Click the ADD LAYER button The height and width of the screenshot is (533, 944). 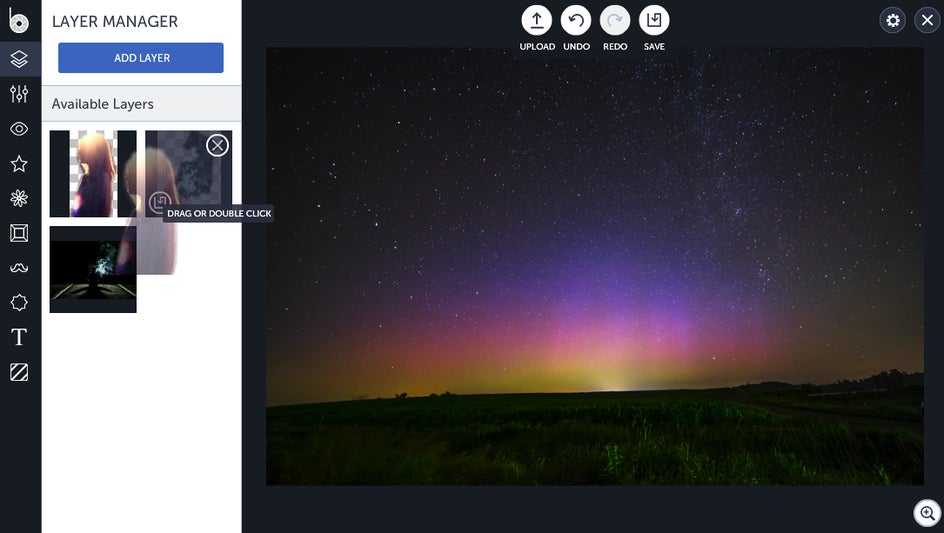tap(141, 58)
